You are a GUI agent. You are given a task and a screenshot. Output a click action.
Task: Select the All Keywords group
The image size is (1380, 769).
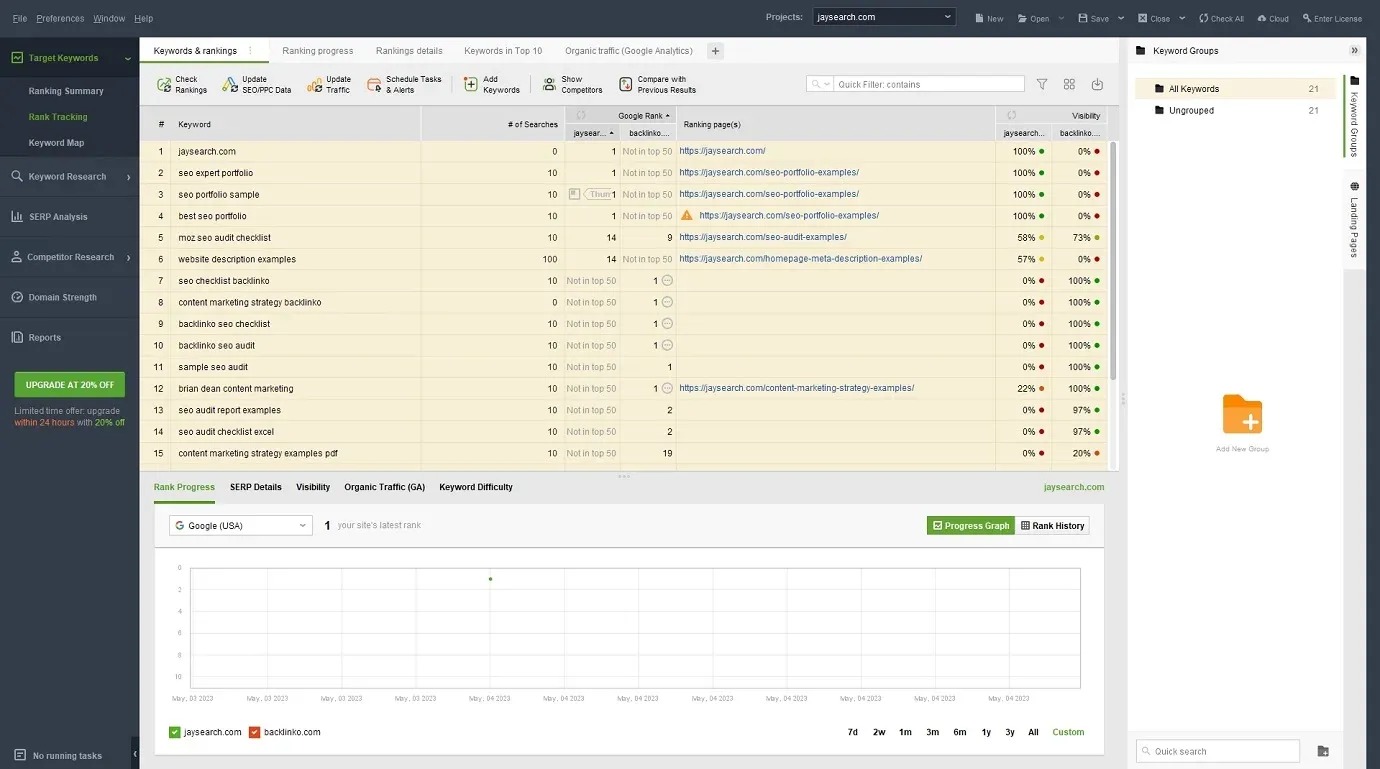1236,89
